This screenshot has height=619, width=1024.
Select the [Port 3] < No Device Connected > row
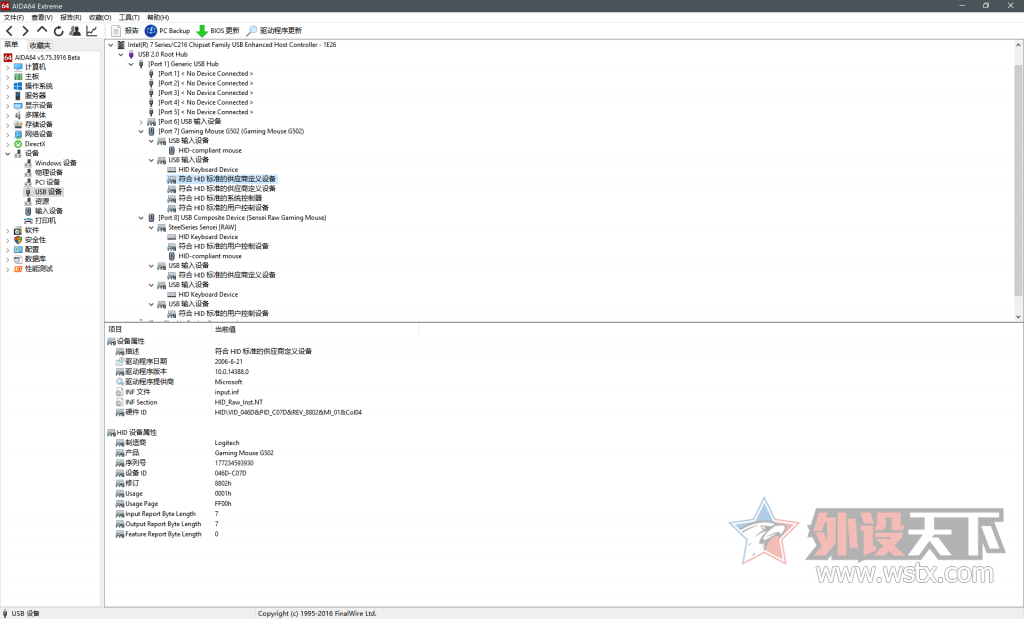(x=205, y=93)
